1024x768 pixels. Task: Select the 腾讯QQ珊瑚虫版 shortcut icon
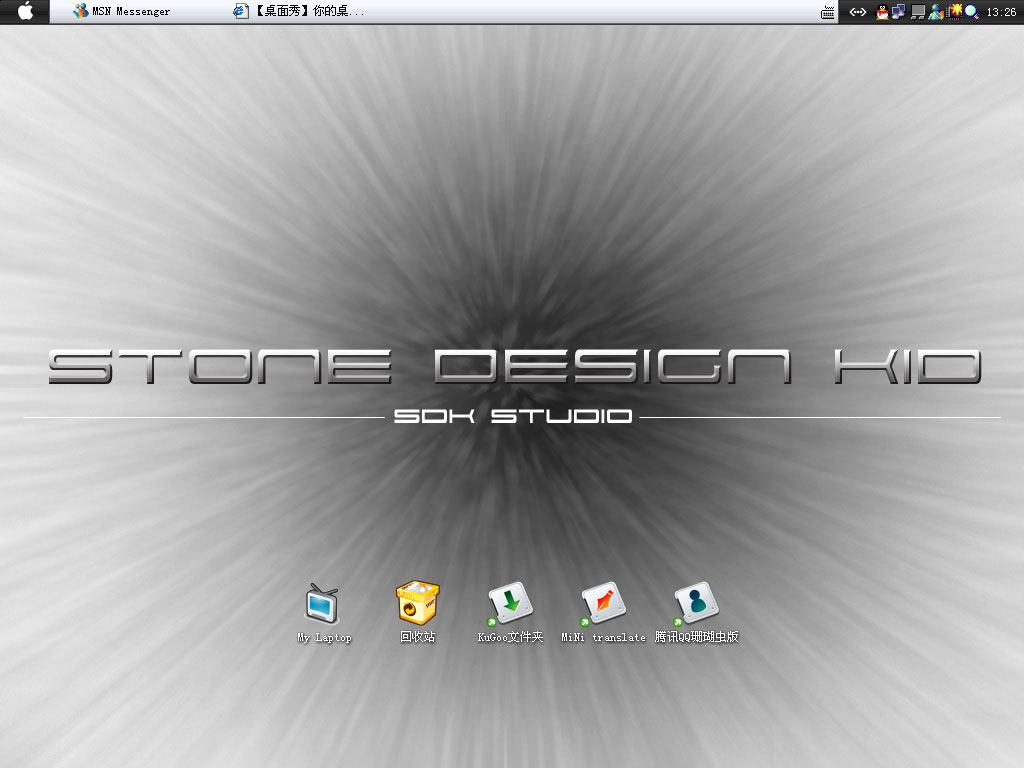696,612
